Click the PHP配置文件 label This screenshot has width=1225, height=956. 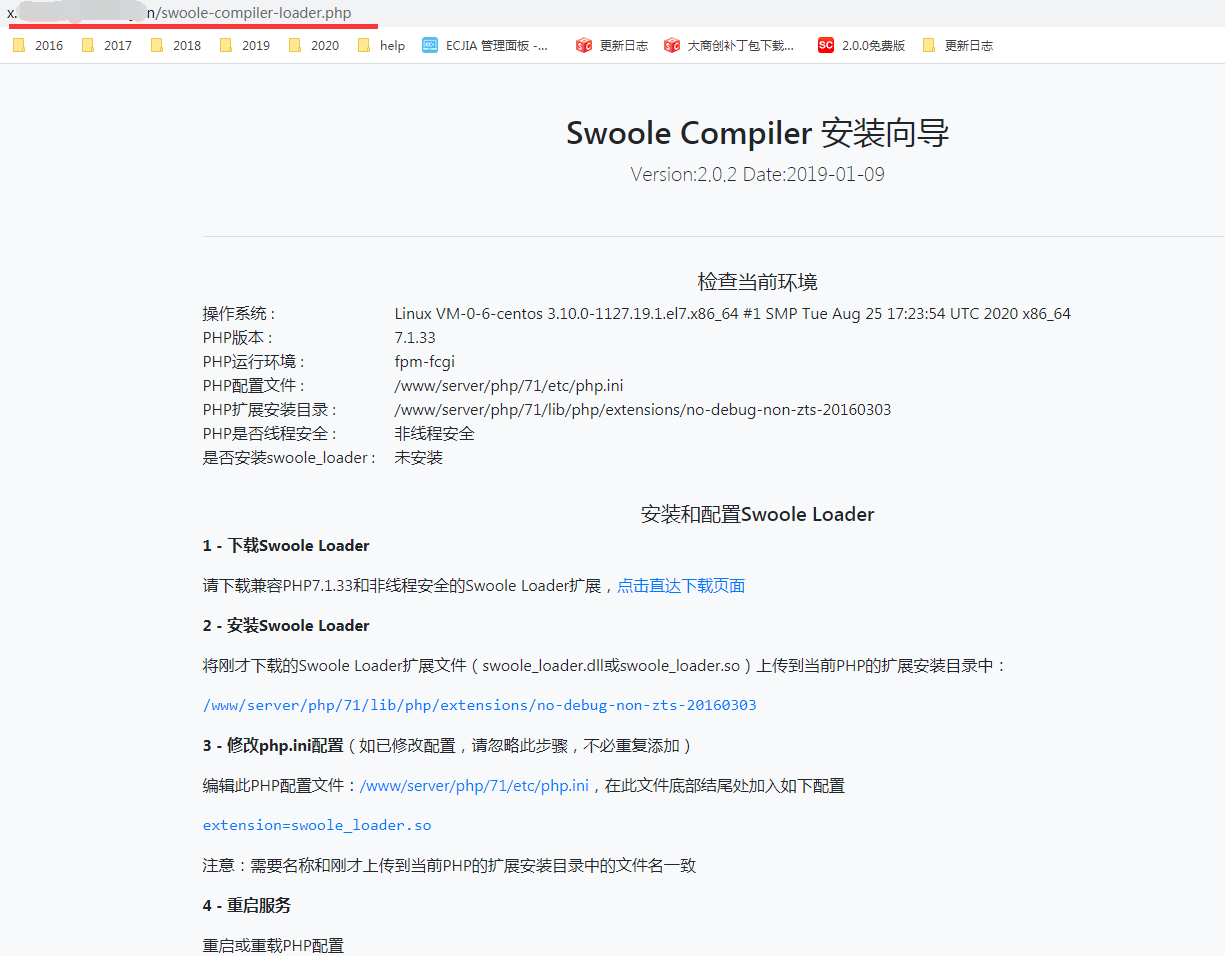[x=254, y=386]
